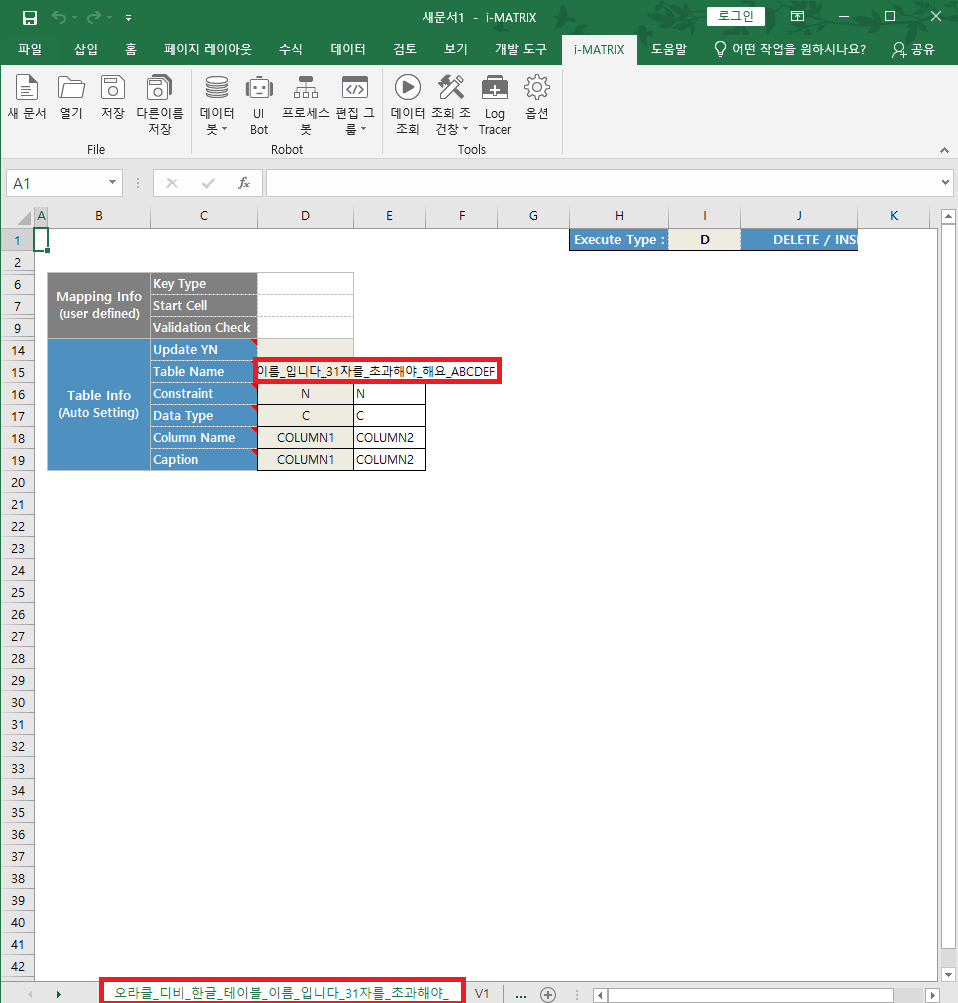Click the Process Bot (프로세스 봇) icon
This screenshot has width=958, height=1003.
[306, 104]
